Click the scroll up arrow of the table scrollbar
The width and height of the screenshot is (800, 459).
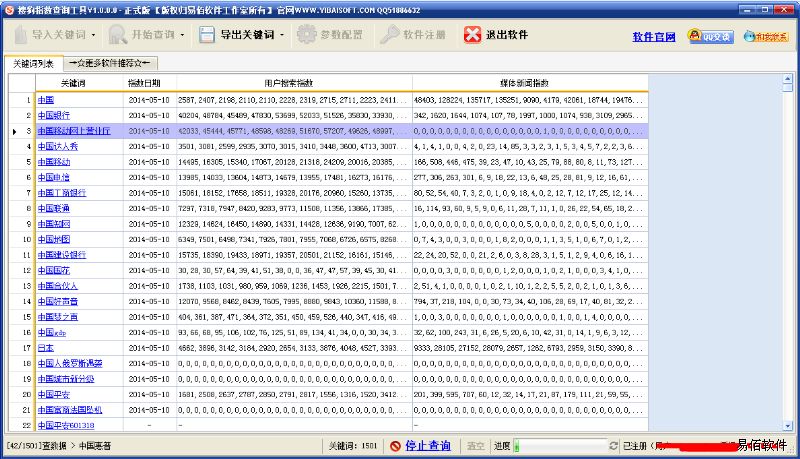[788, 79]
